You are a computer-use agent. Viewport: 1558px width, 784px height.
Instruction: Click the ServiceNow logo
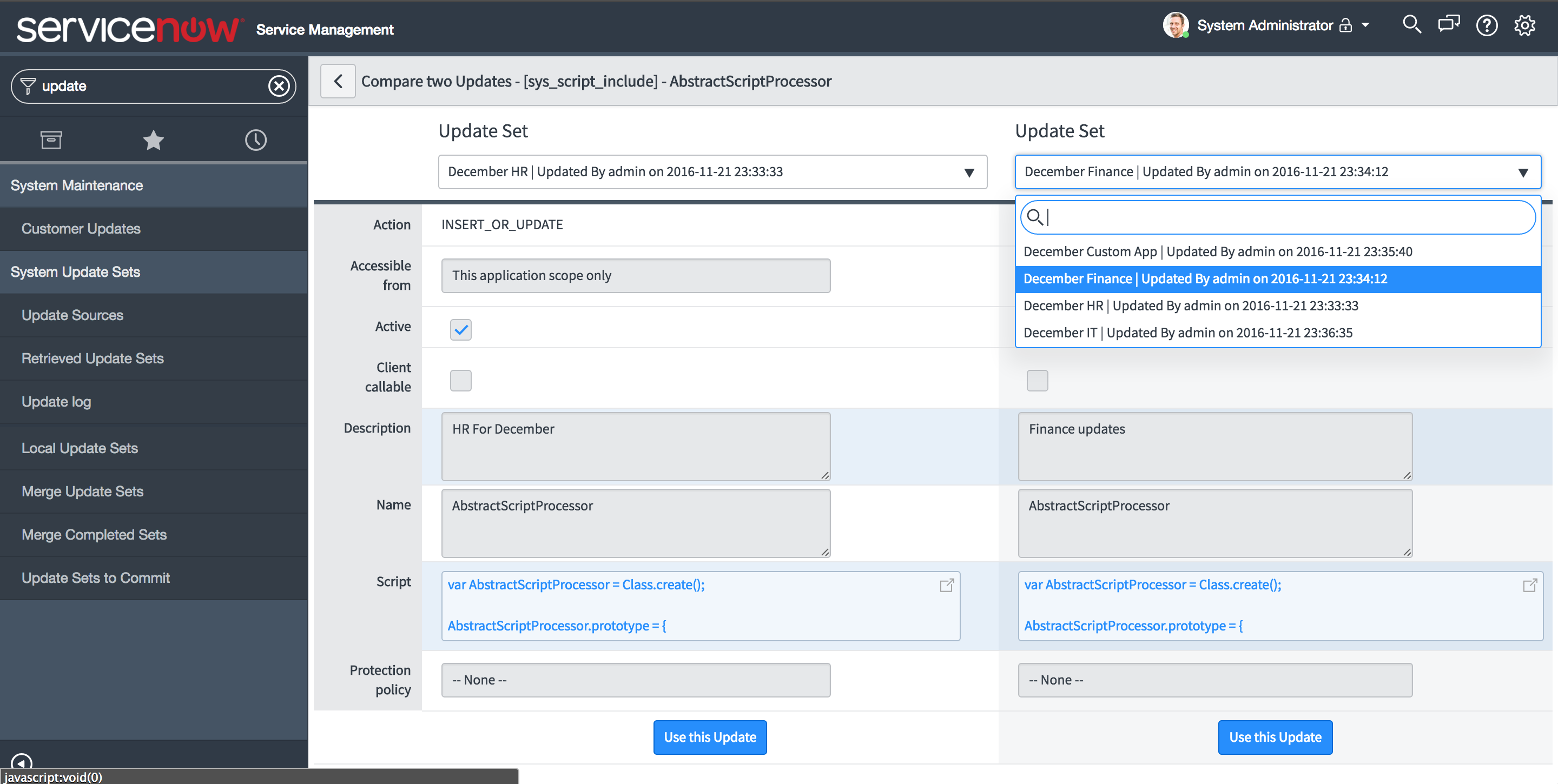[x=129, y=29]
